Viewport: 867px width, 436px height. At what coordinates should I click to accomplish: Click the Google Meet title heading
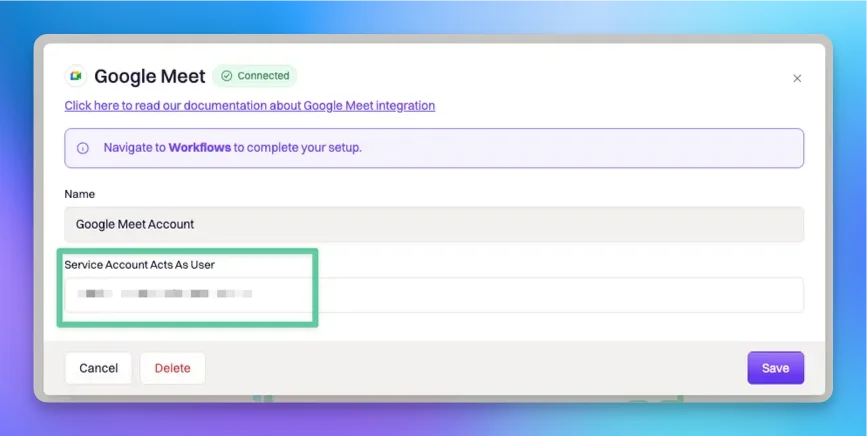[150, 76]
